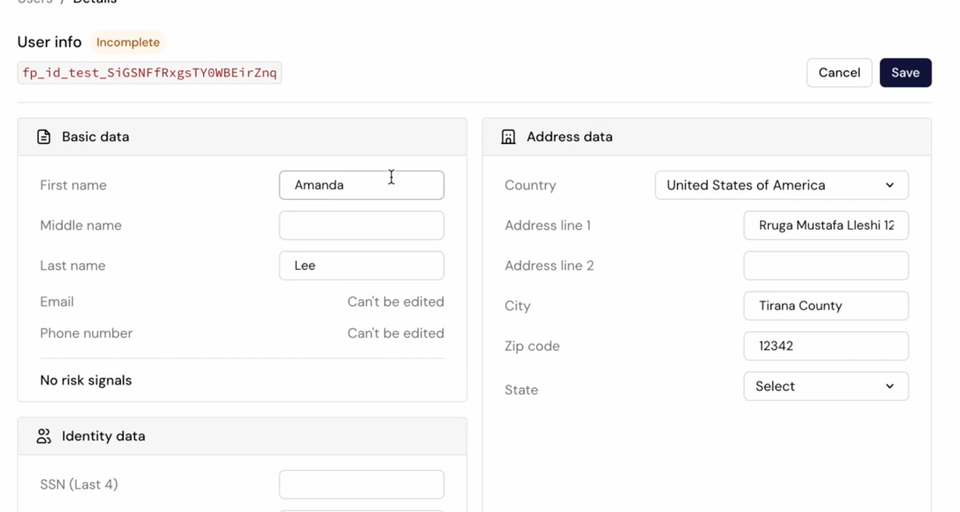Click into the Address line 1 field
Screen dimensions: 960x512
[825, 225]
